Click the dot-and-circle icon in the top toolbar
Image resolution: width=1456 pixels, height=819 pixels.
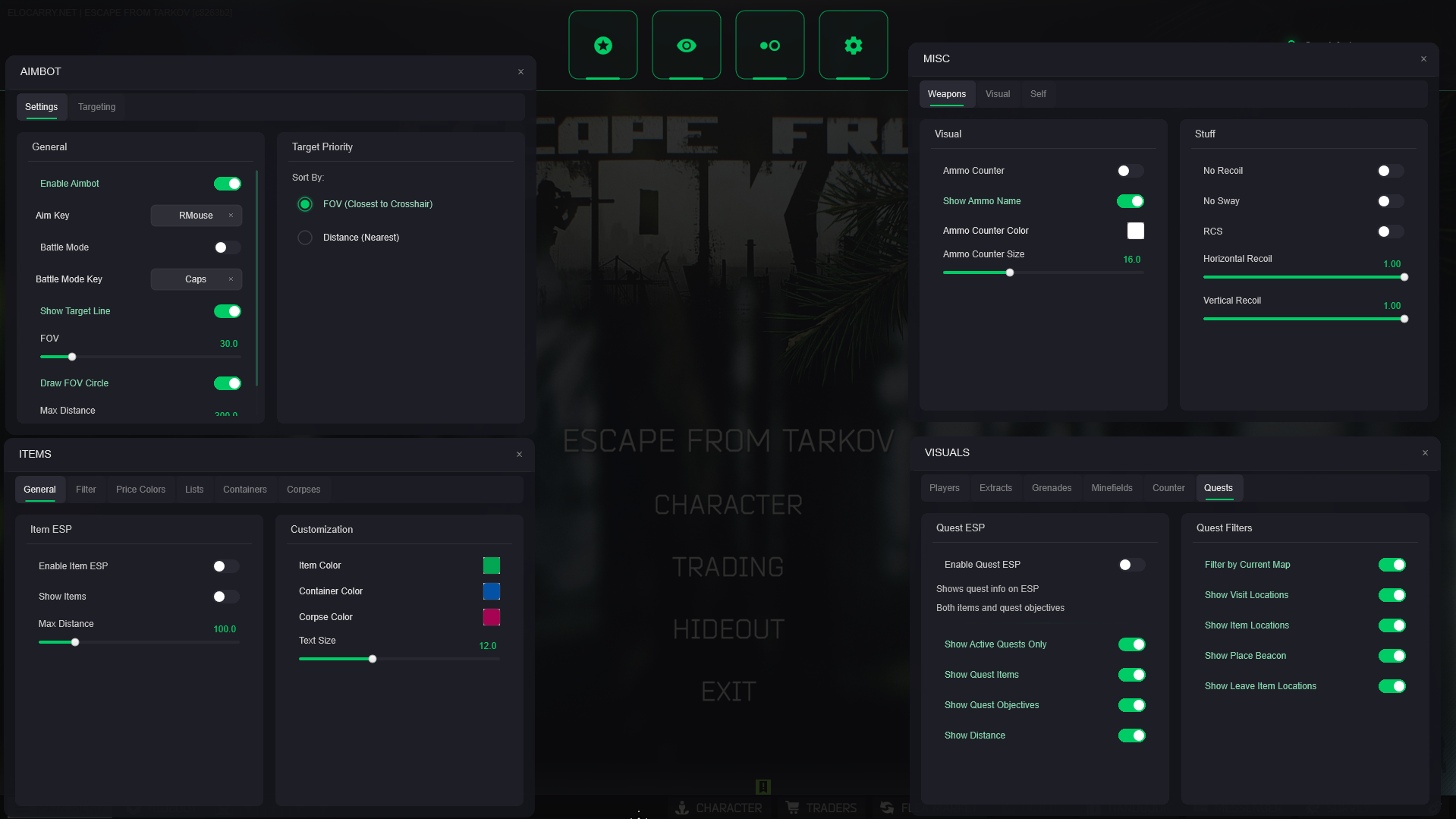coord(770,46)
